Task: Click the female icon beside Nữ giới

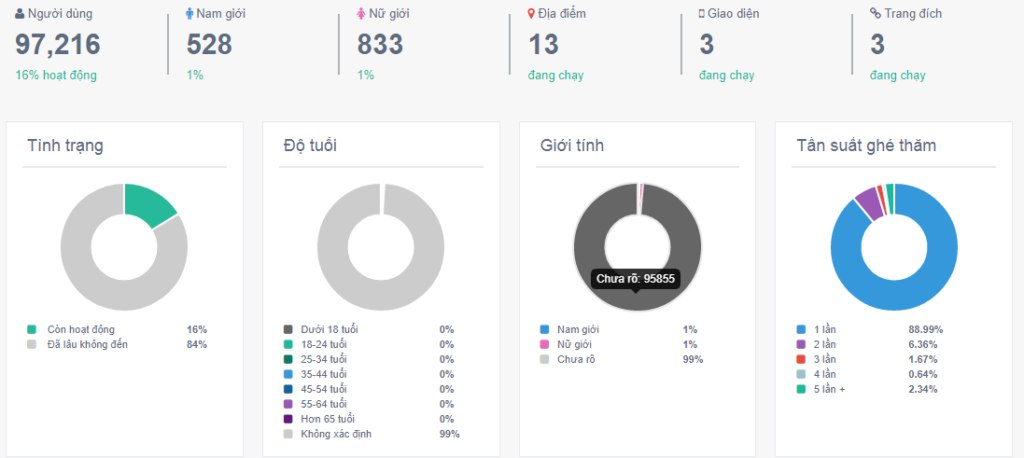Action: (x=362, y=14)
